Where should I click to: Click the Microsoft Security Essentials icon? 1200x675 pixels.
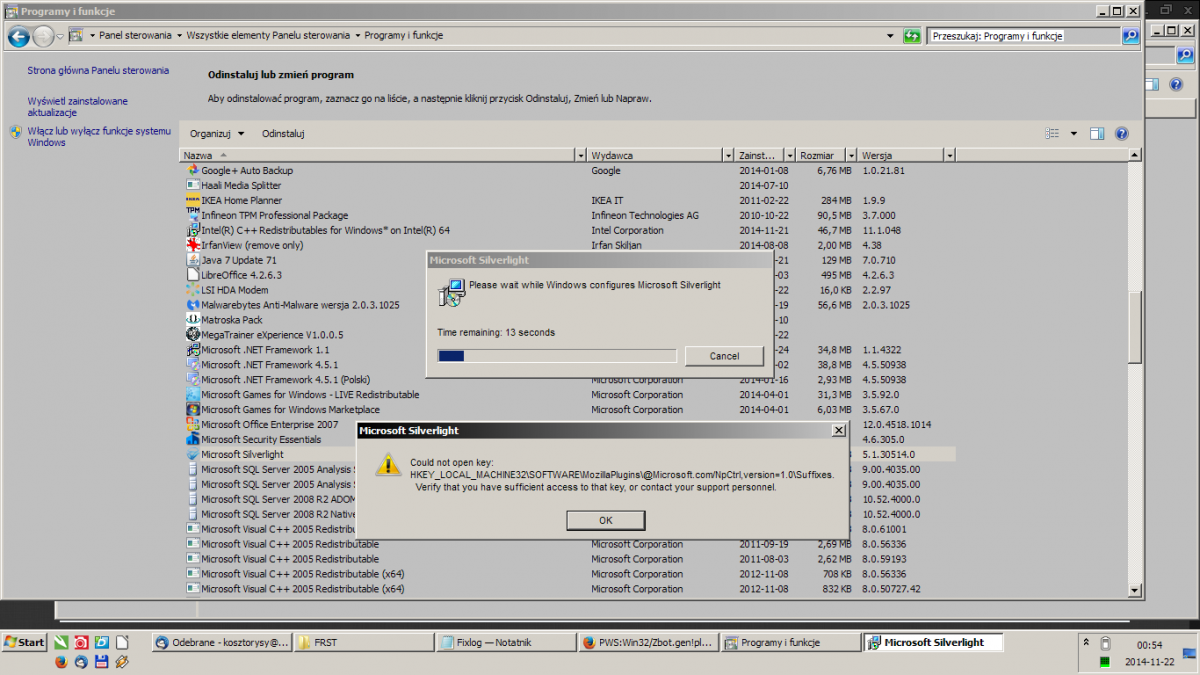click(x=193, y=439)
